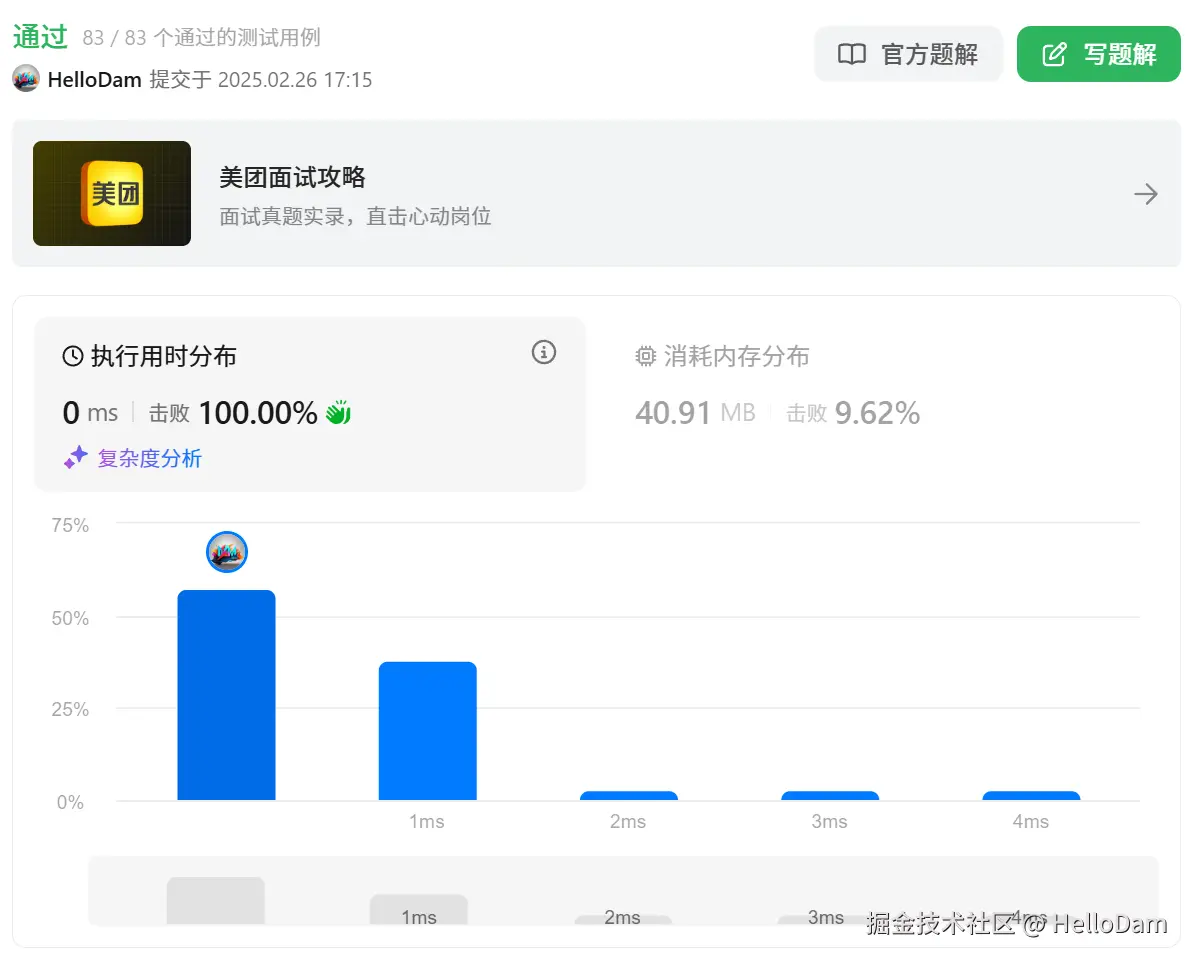Open the 官方题解 solution page

908,54
